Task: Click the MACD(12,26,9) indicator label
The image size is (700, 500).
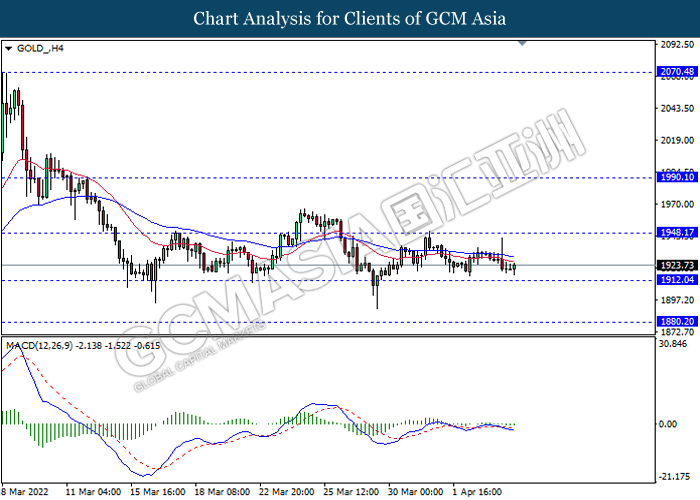Action: 83,346
